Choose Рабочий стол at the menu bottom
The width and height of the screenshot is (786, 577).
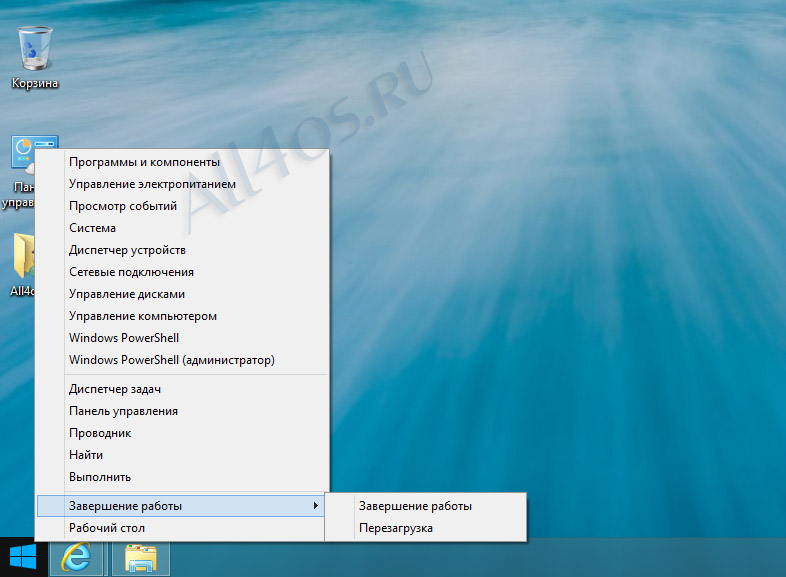(x=180, y=528)
